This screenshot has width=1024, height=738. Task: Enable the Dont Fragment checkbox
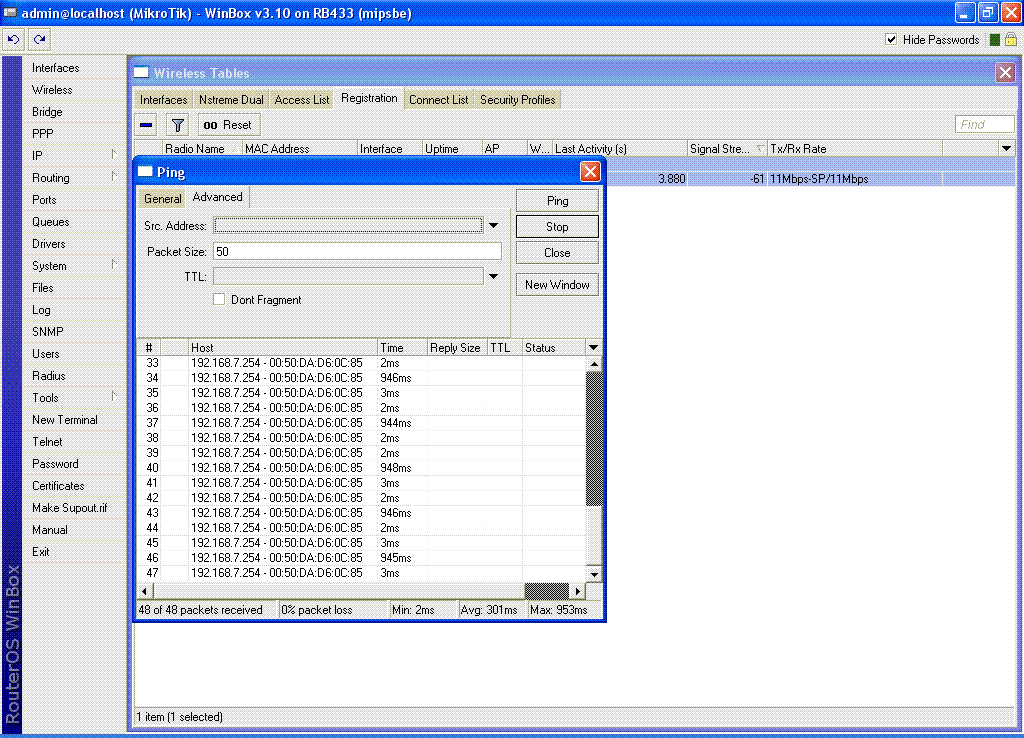(219, 299)
